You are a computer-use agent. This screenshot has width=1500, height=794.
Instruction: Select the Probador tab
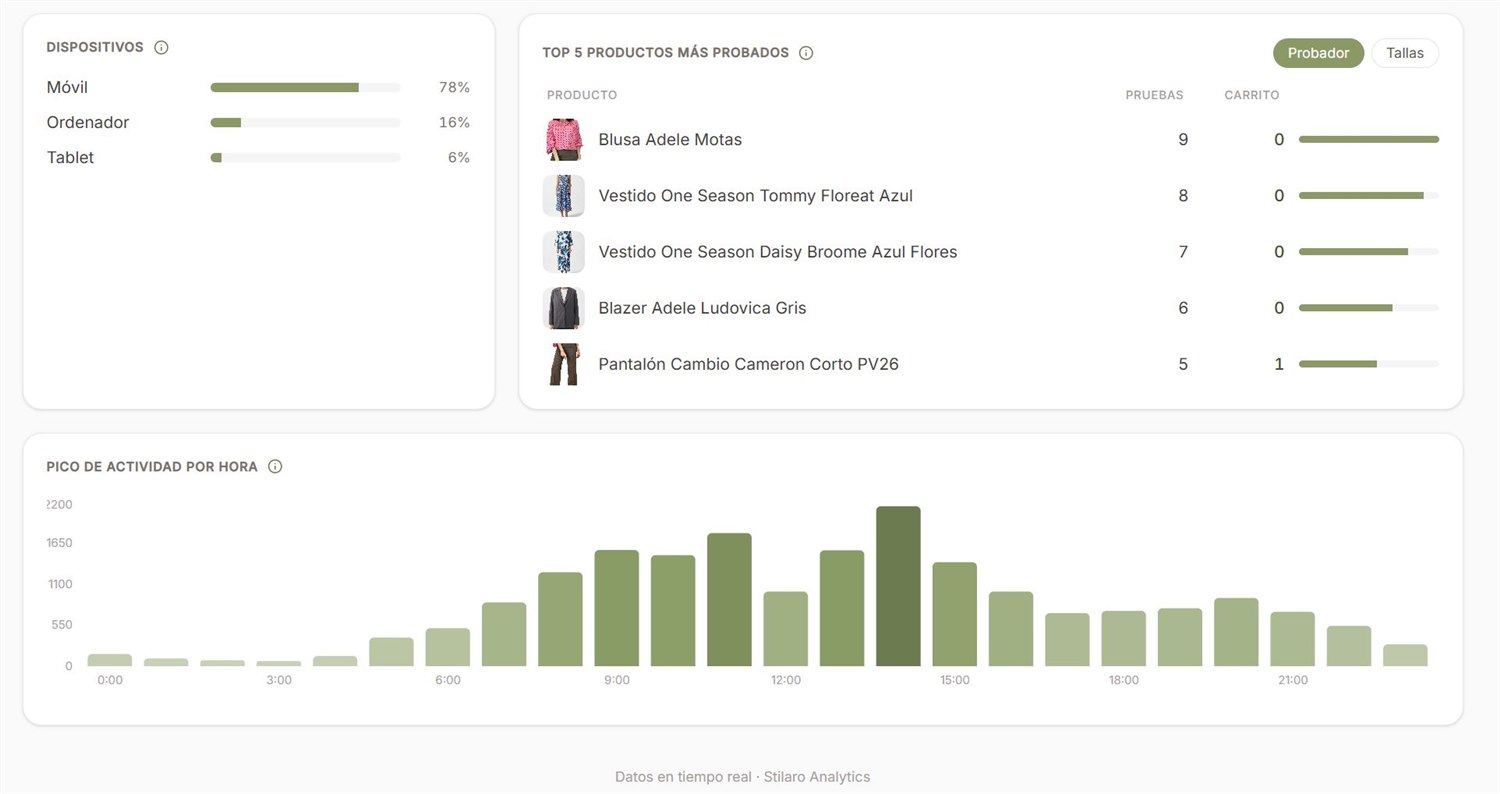[1318, 53]
